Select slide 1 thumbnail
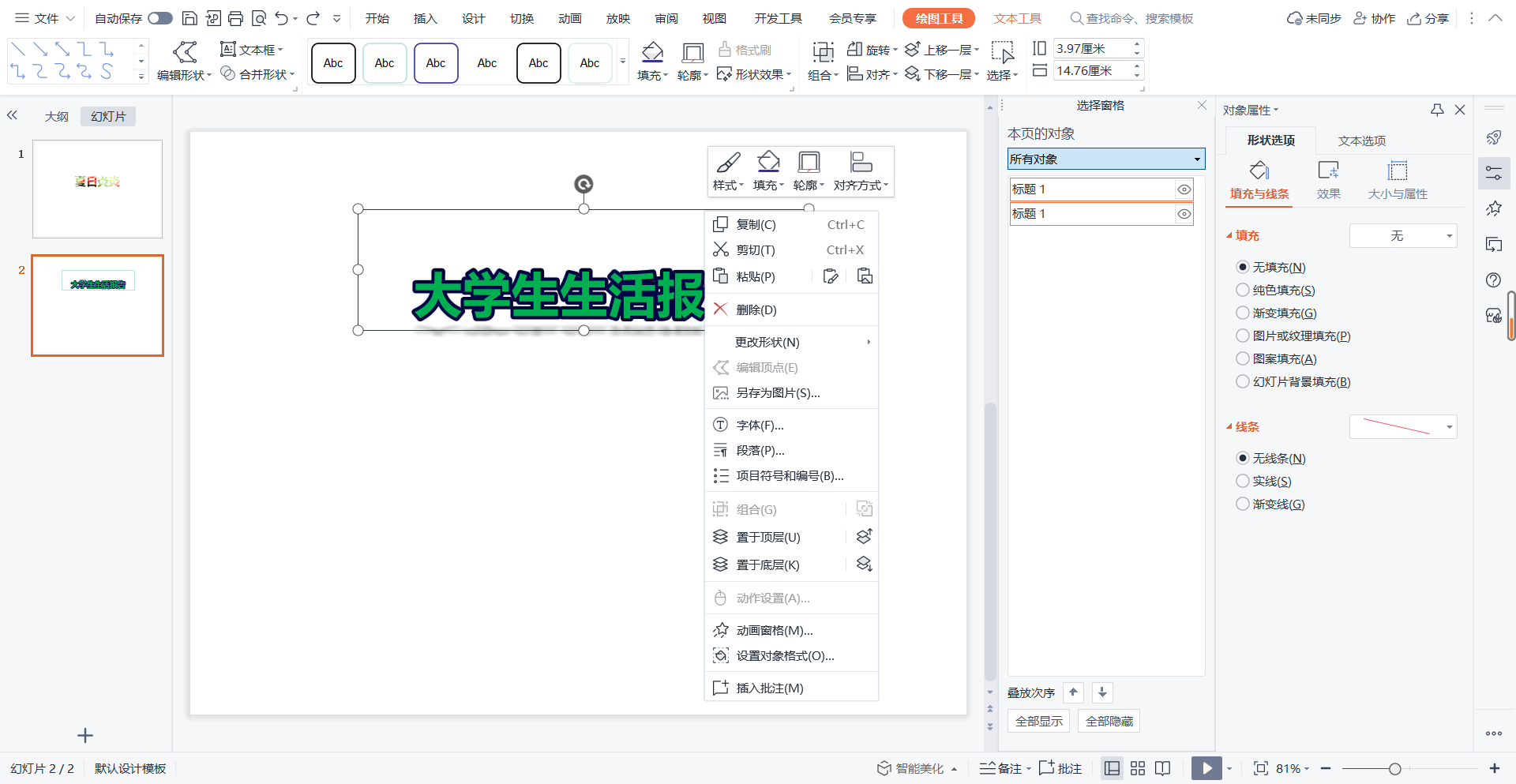The image size is (1516, 784). point(97,189)
